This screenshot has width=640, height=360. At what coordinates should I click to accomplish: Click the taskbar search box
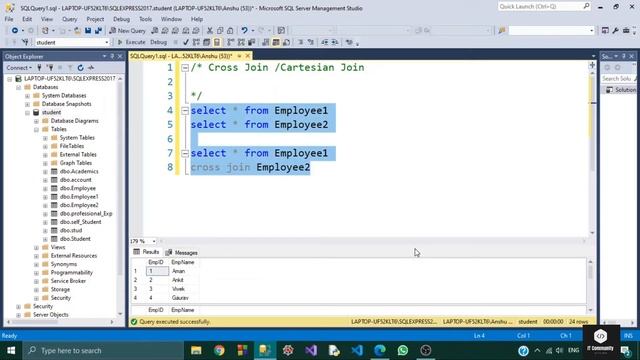click(x=104, y=351)
